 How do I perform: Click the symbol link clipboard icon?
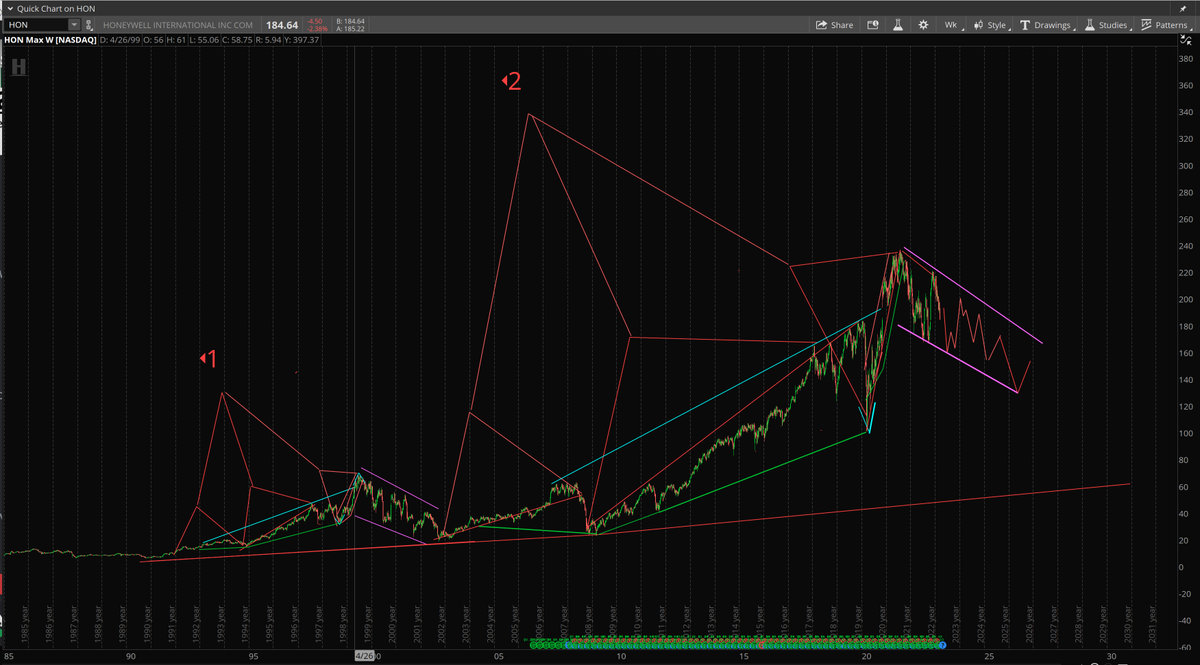coord(88,24)
